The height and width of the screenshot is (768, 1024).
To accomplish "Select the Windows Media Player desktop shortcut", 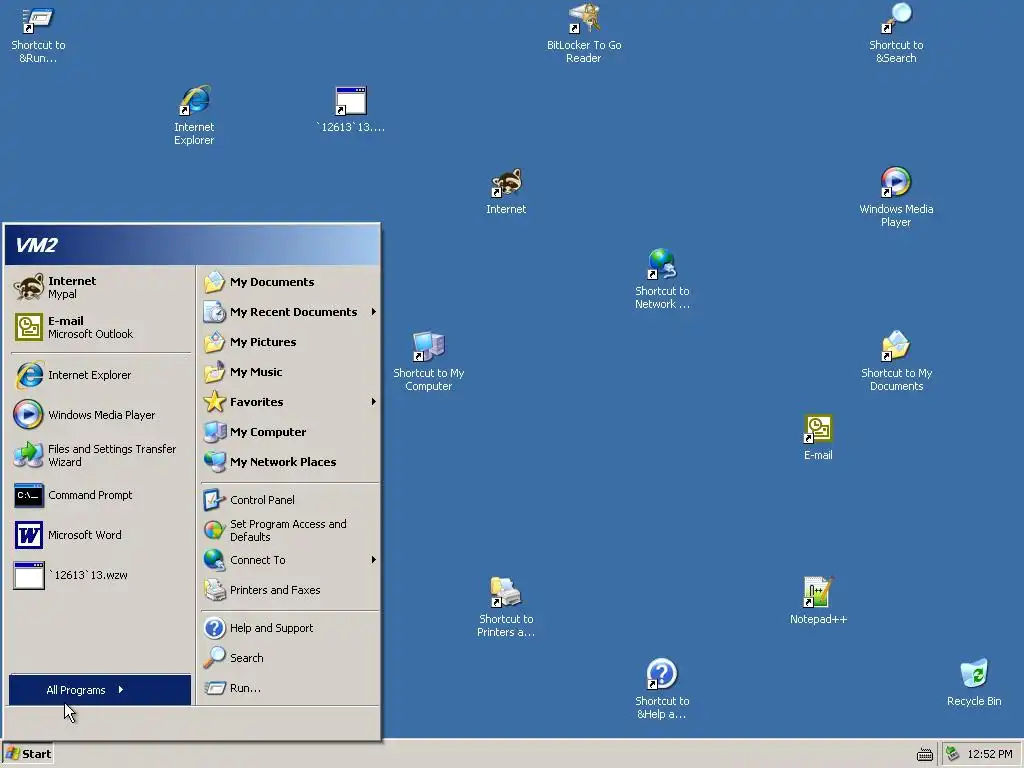I will pyautogui.click(x=896, y=197).
